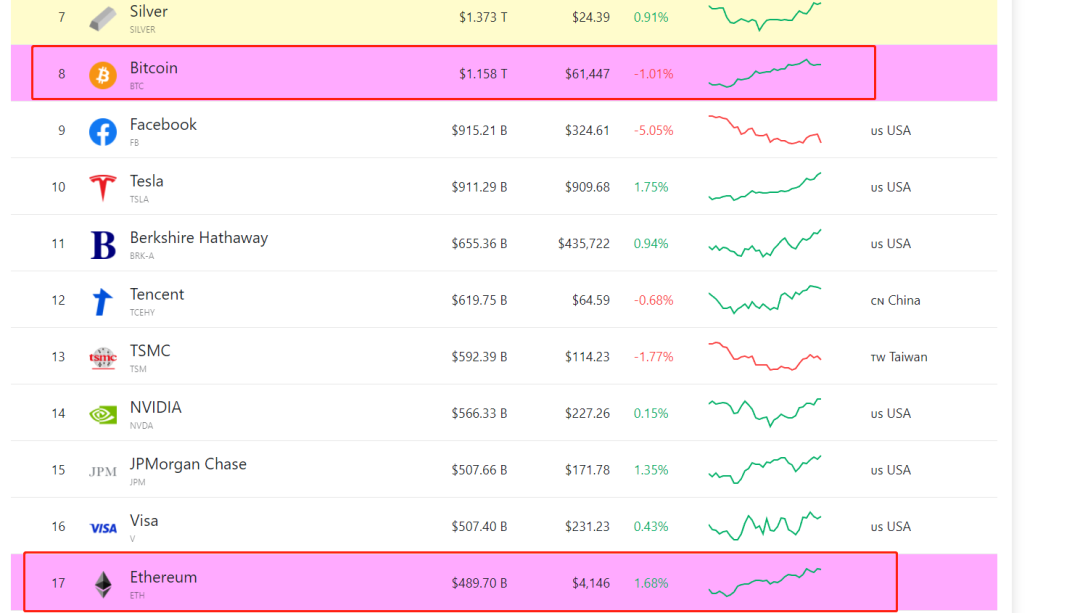Open the Berkshire Hathaway name link

199,238
